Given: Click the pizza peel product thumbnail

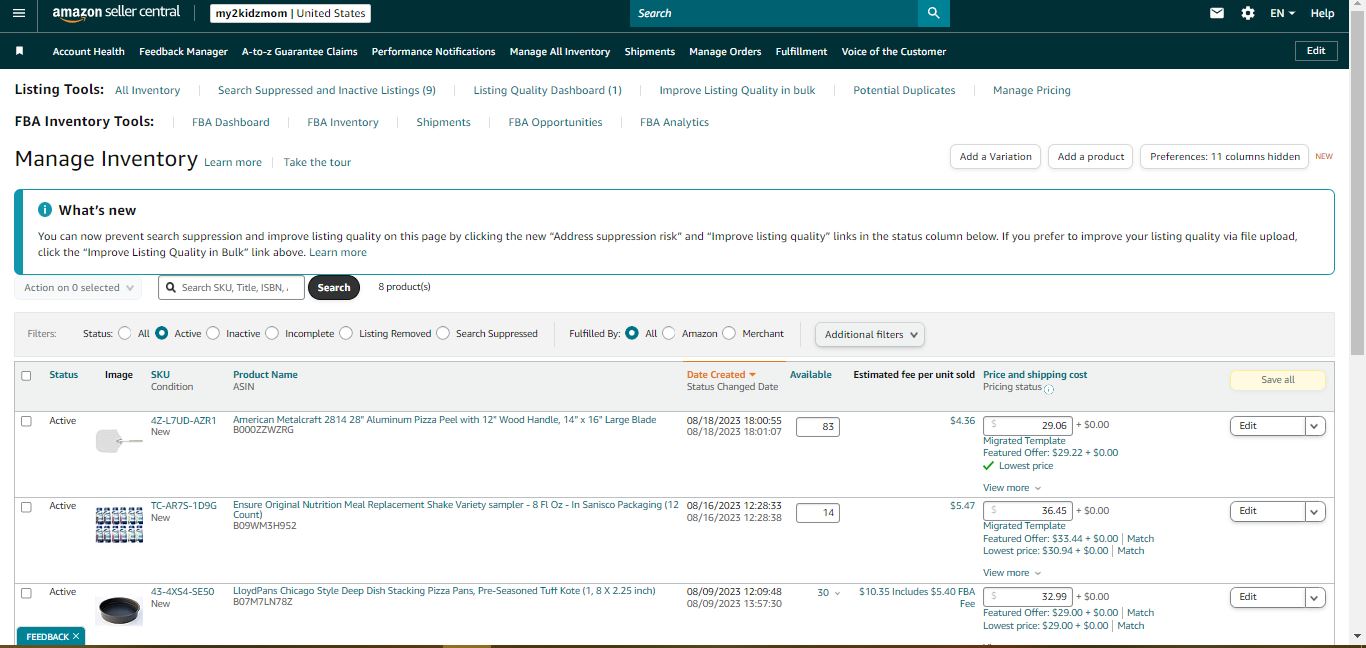Looking at the screenshot, I should [x=119, y=440].
